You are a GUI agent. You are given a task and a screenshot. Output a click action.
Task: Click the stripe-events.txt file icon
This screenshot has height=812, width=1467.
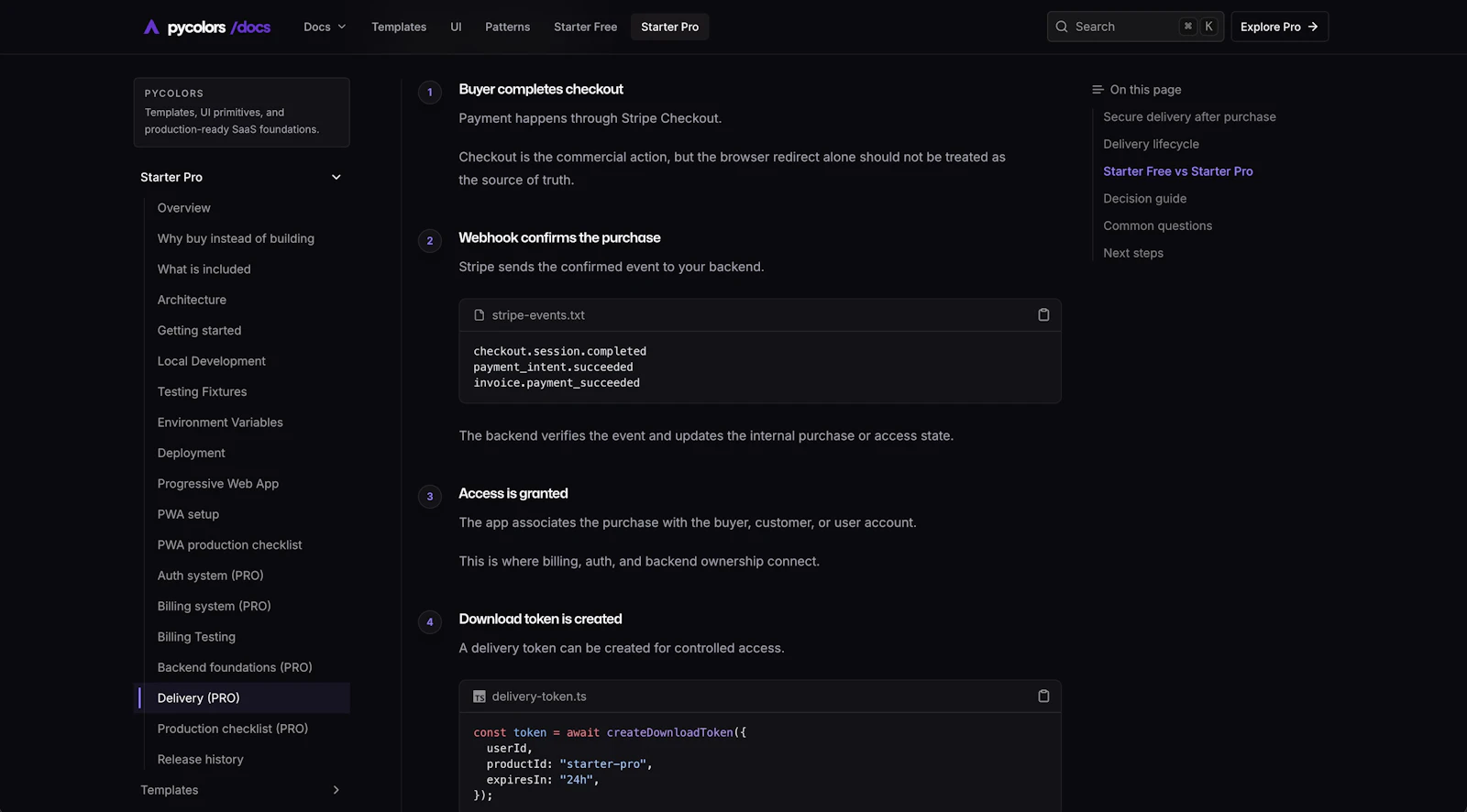pos(479,315)
